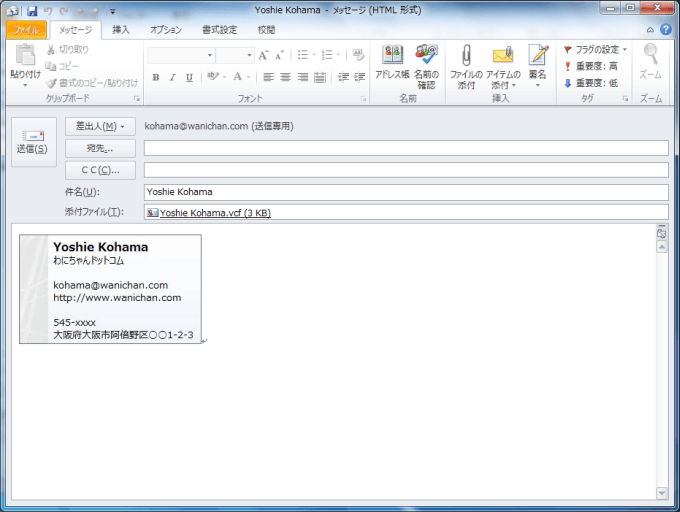Open the File (ファイル) tab
Image resolution: width=680 pixels, height=512 pixels.
[26, 30]
